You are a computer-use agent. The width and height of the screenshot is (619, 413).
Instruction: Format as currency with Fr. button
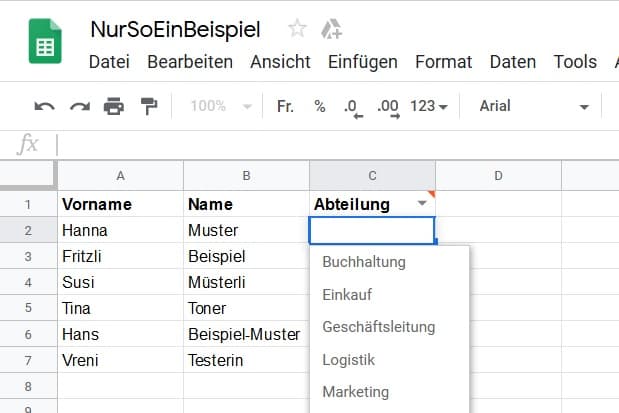pos(285,106)
